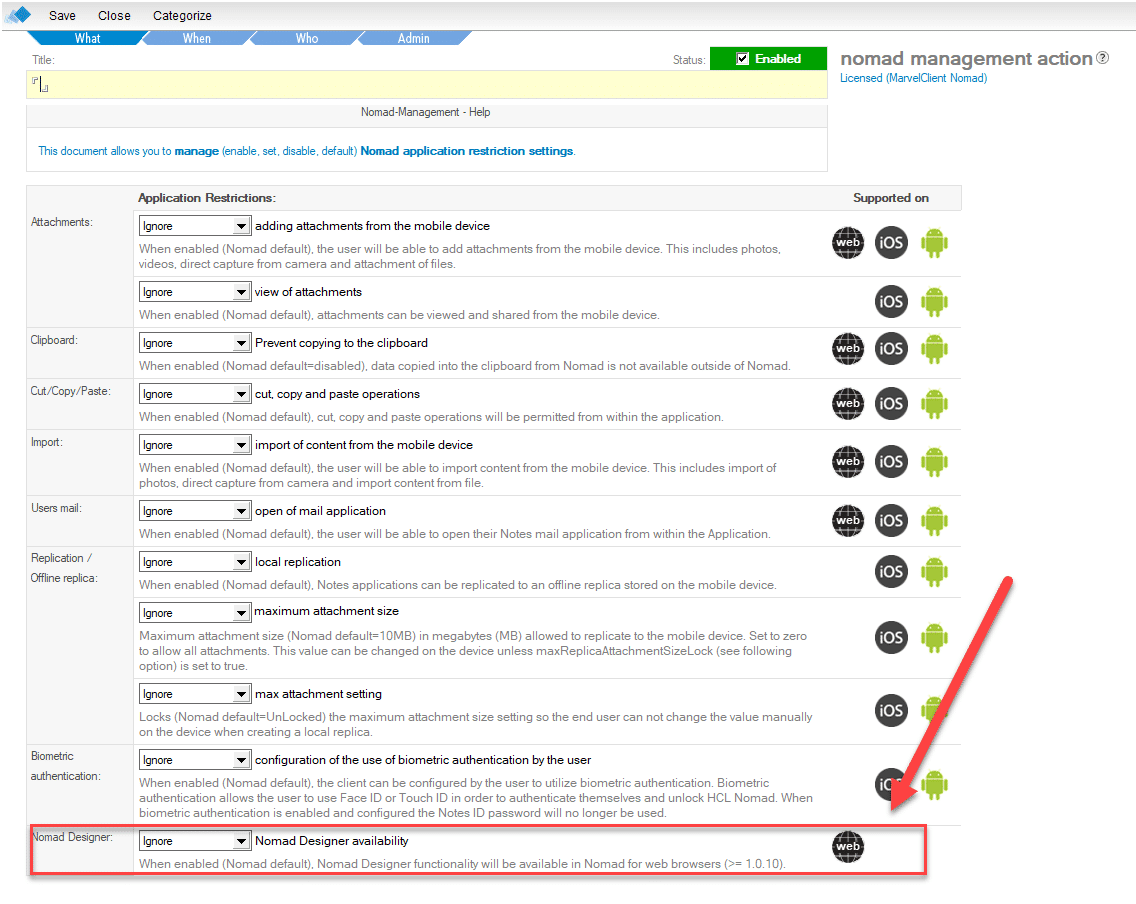
Task: Click the blue app logo at top left
Action: [x=18, y=15]
